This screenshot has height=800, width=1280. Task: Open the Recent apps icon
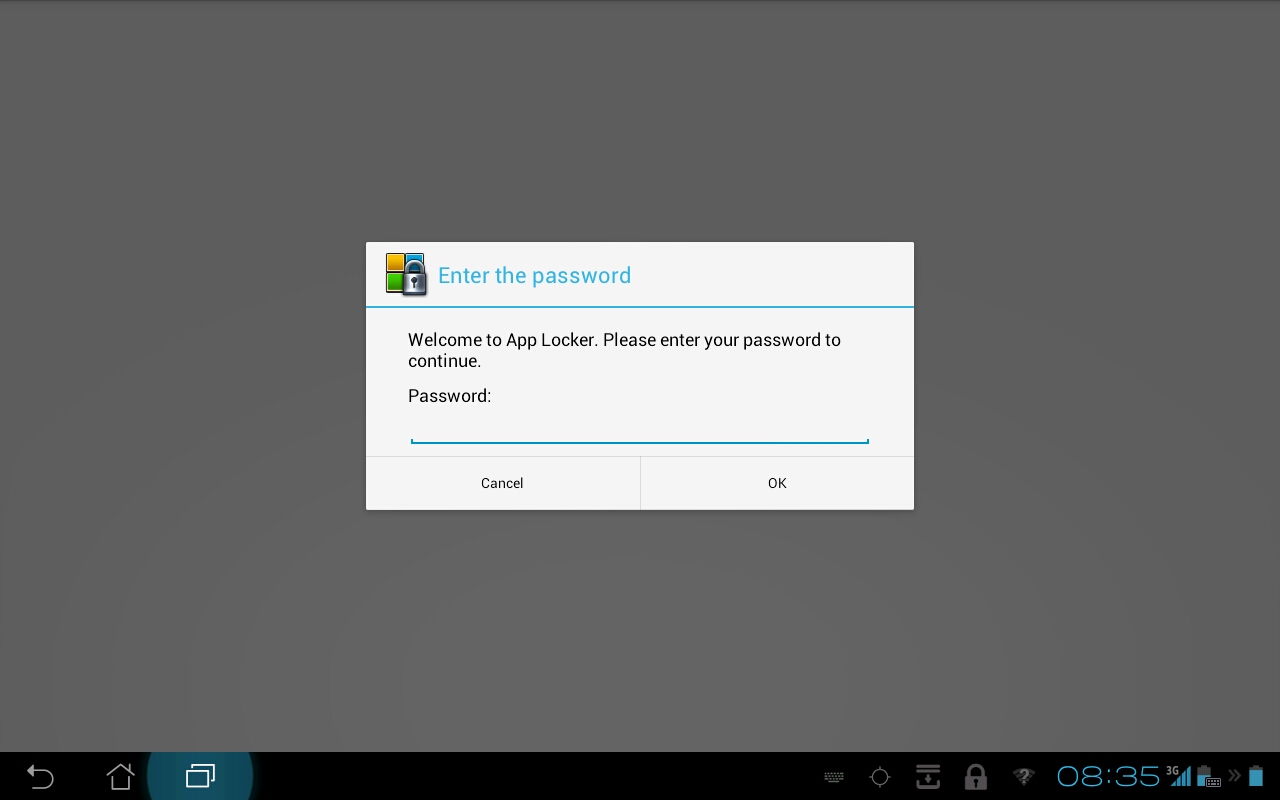tap(200, 776)
